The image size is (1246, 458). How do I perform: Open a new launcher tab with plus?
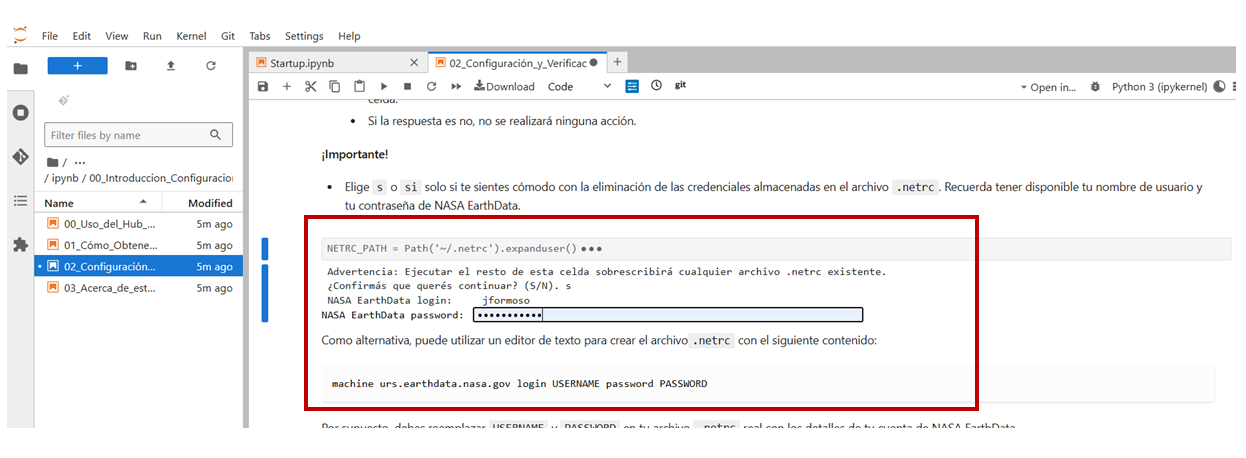click(x=617, y=62)
